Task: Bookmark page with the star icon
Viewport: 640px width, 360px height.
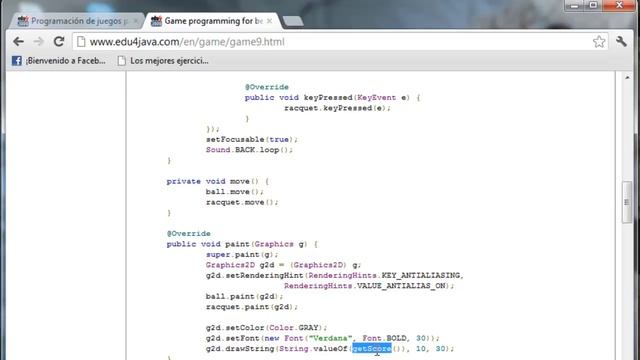Action: 599,42
